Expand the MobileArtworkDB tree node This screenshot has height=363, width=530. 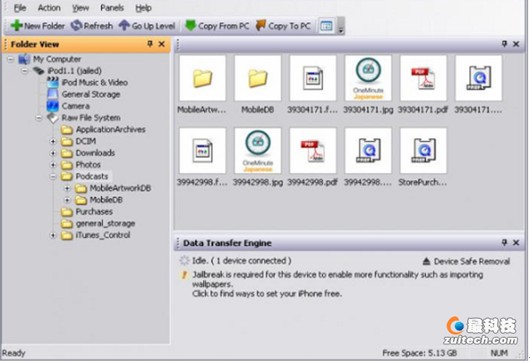67,188
